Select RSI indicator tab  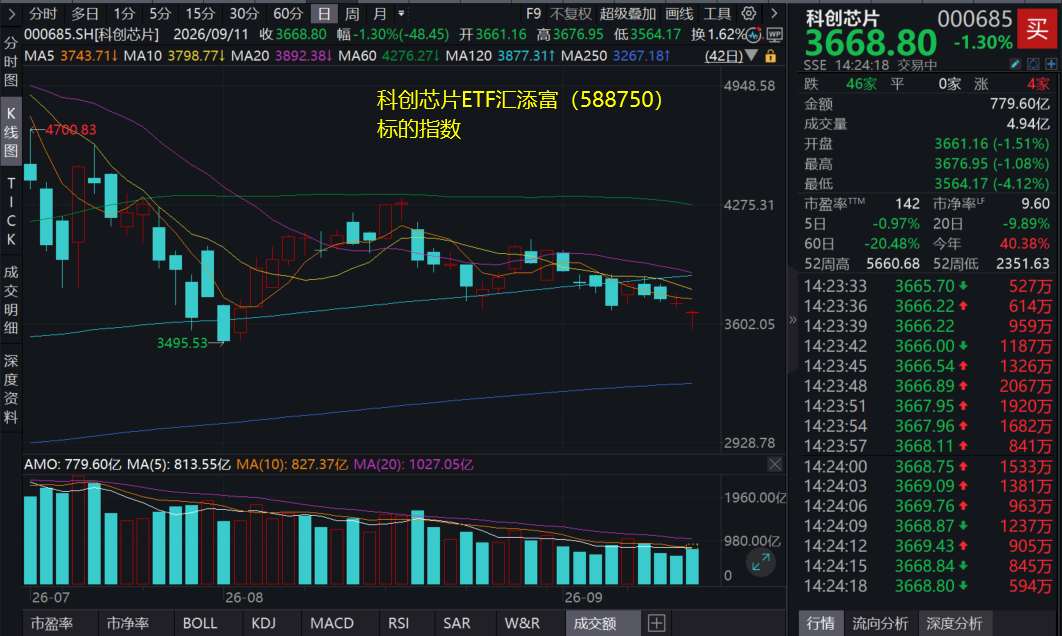(x=398, y=623)
